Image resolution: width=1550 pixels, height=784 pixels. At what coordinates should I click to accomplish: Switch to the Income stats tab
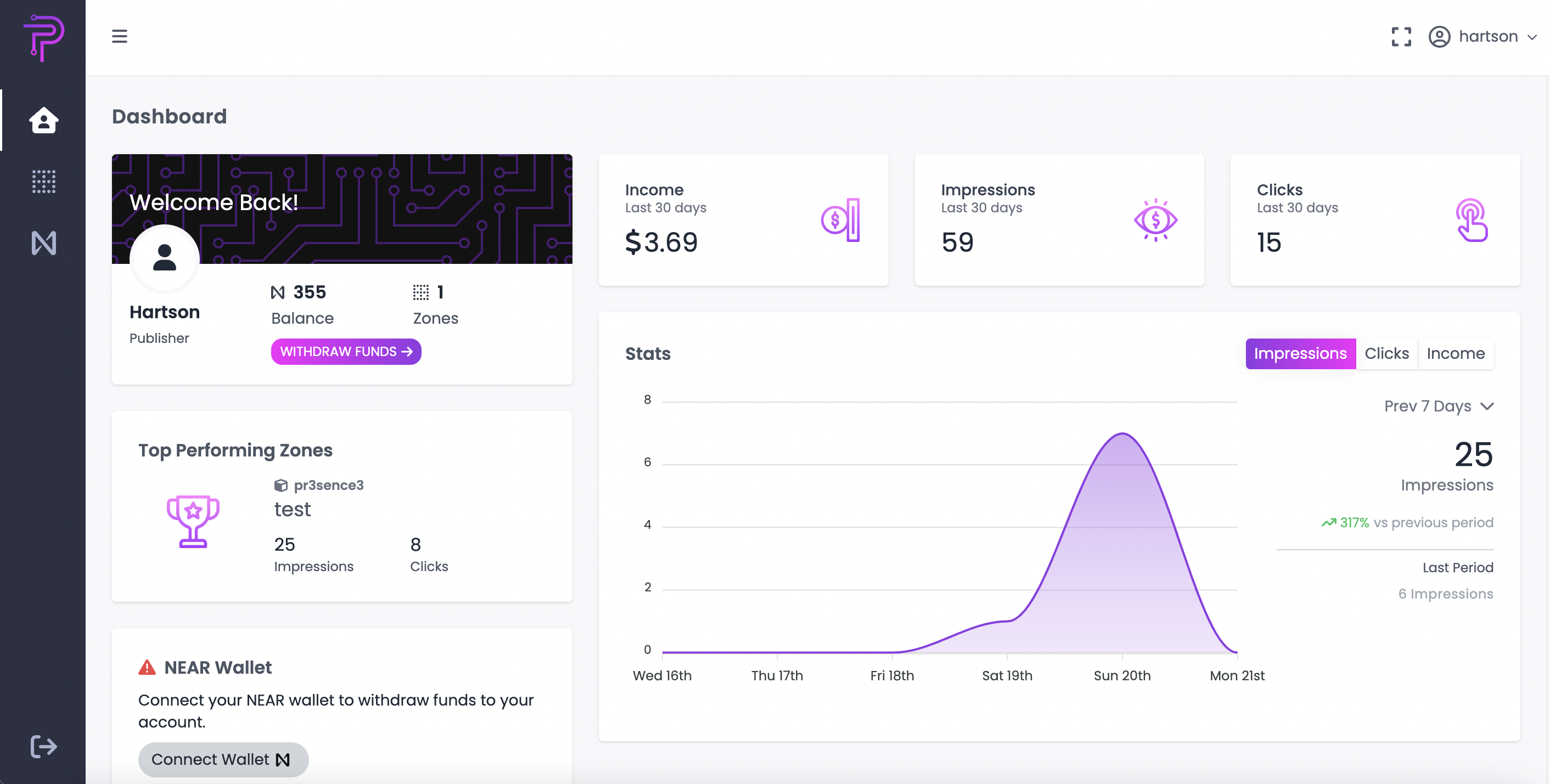(1455, 353)
